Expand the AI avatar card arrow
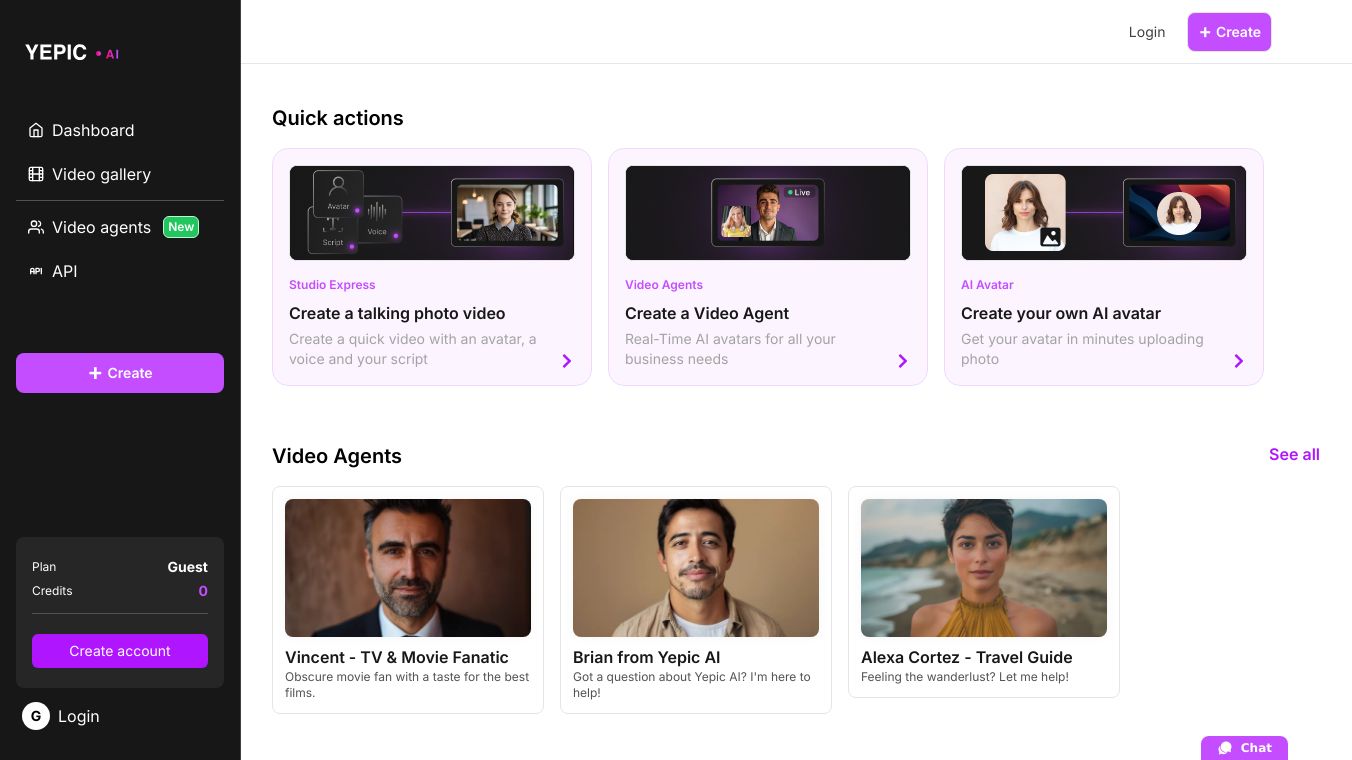Screen dimensions: 1352x760 click(1239, 361)
